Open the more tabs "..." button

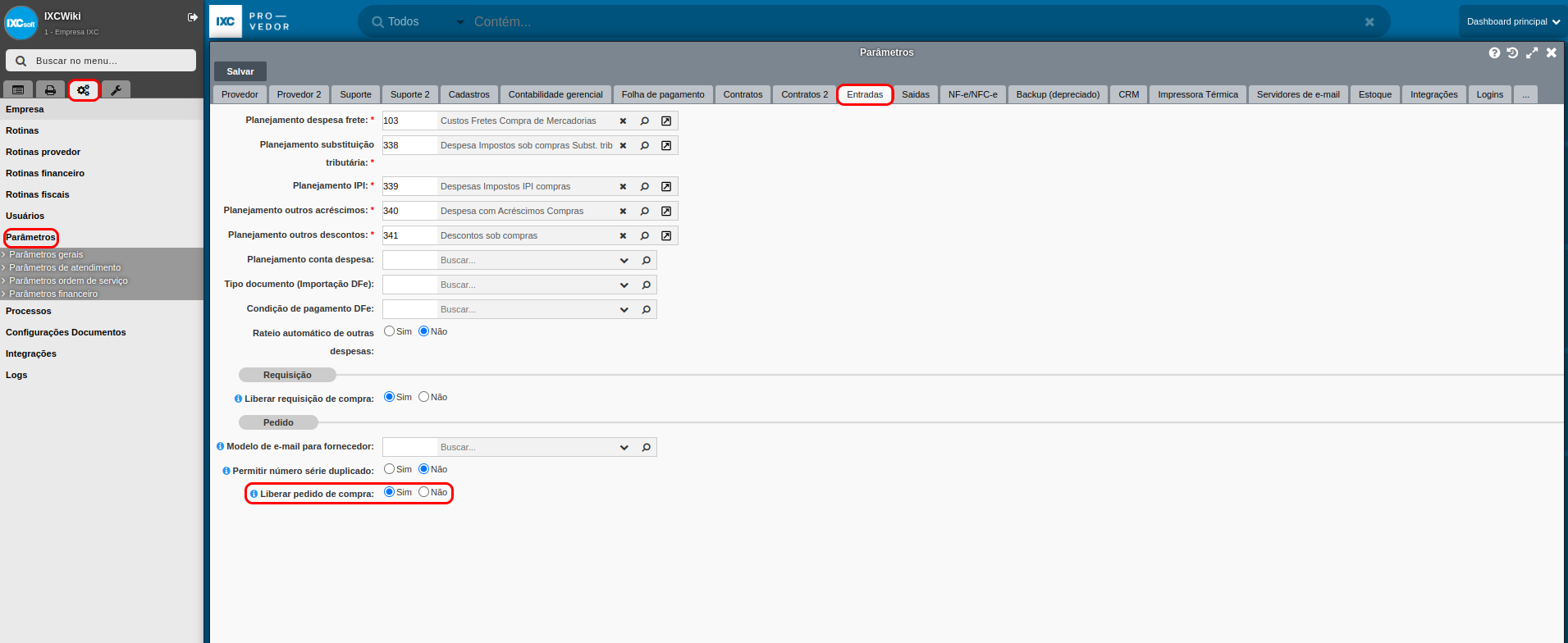(x=1526, y=94)
